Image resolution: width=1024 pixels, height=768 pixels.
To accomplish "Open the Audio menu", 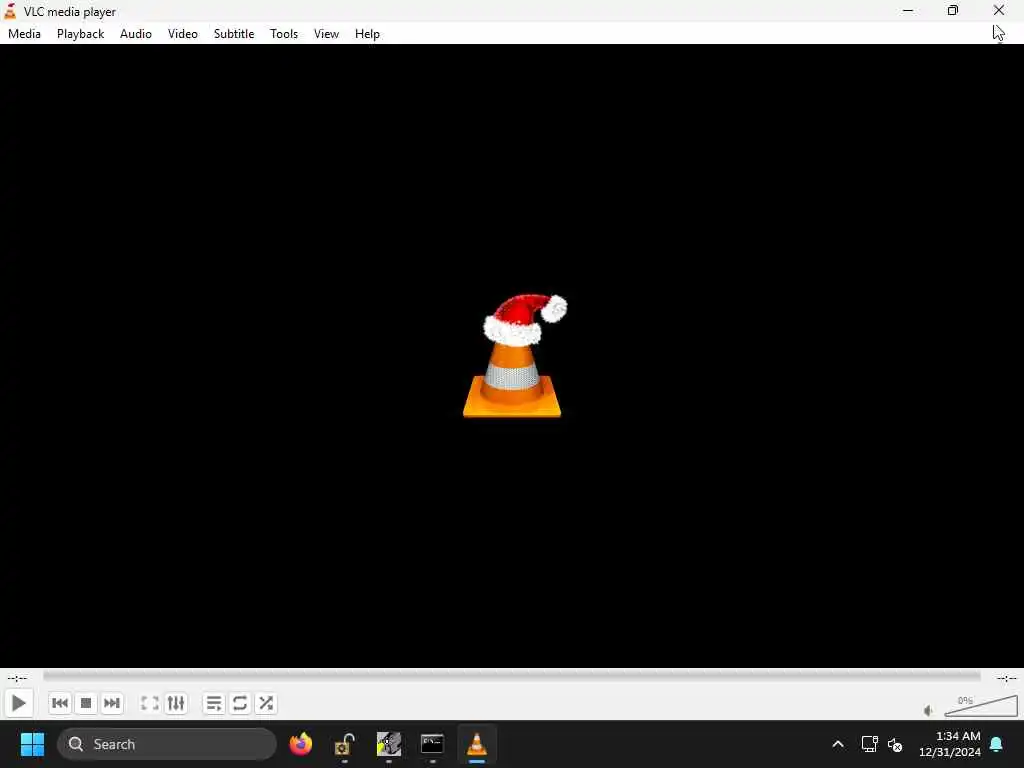I will point(136,34).
